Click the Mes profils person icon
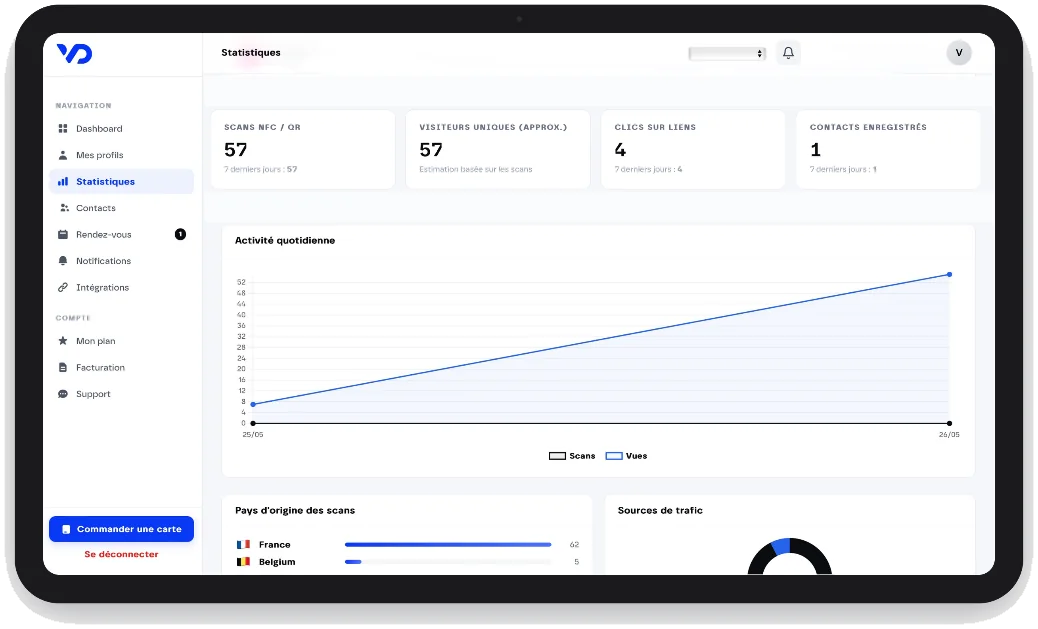This screenshot has width=1038, height=629. pyautogui.click(x=63, y=155)
